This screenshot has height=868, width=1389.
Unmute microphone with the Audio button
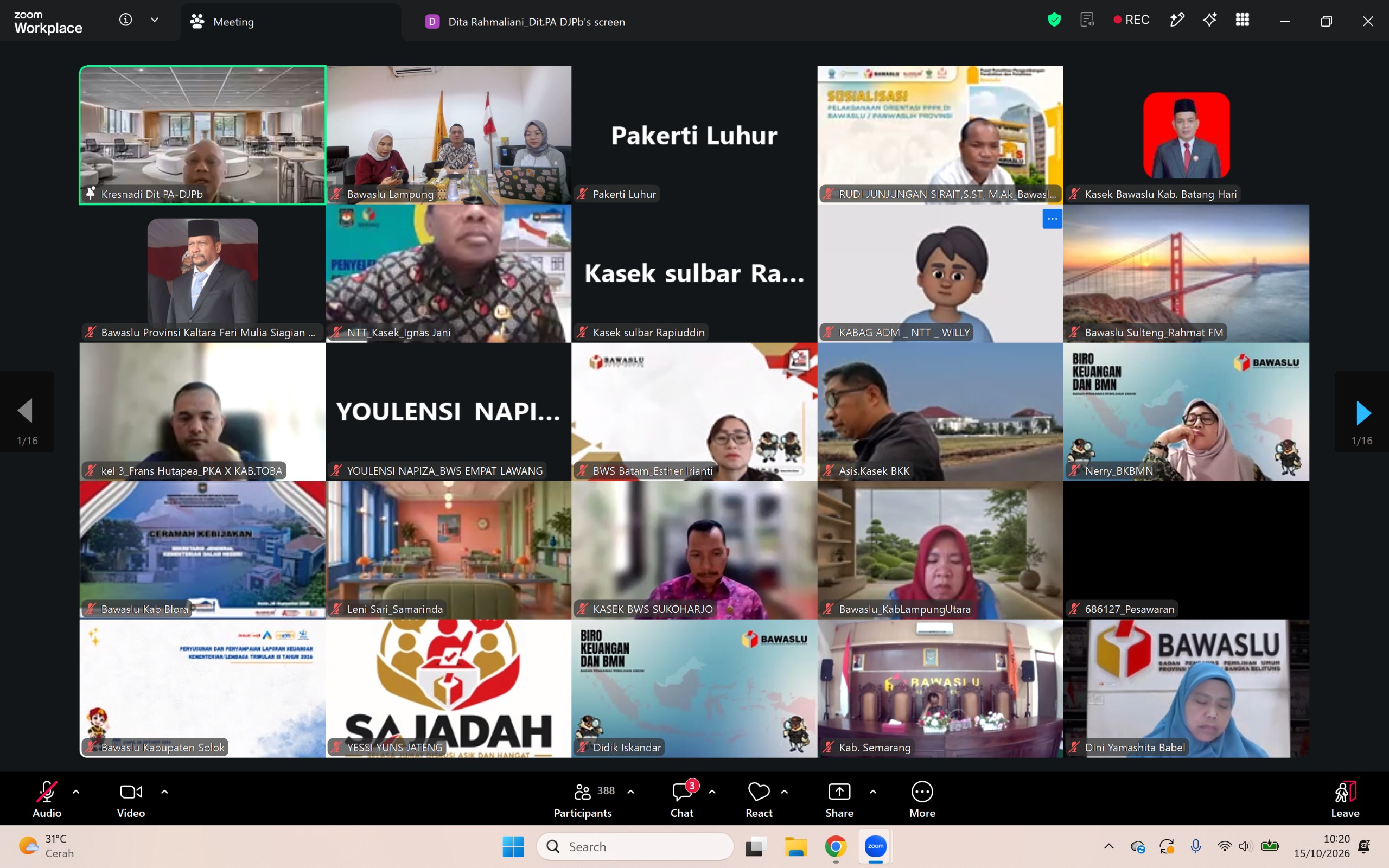(47, 799)
